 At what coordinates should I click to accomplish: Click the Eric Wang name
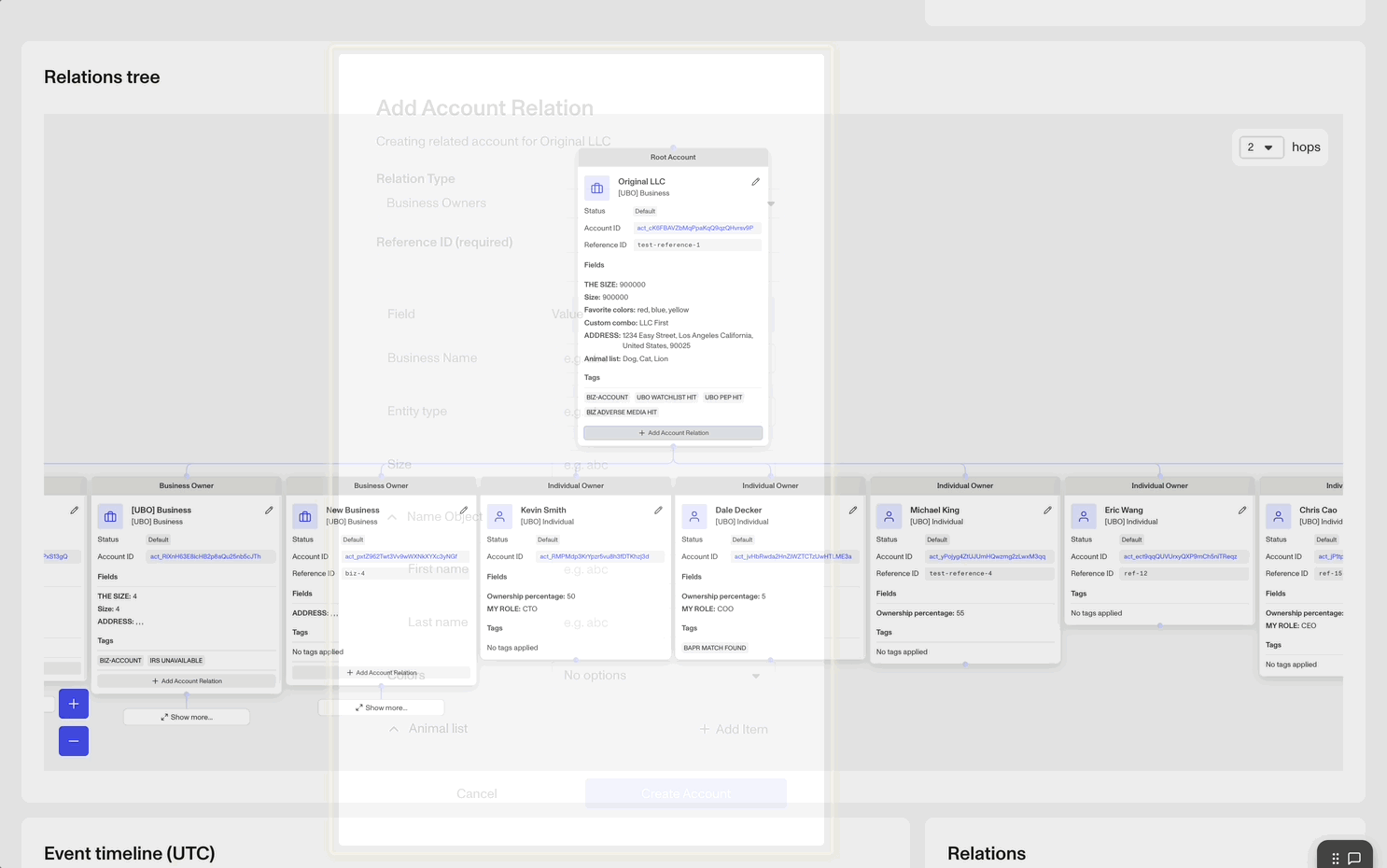(1124, 511)
